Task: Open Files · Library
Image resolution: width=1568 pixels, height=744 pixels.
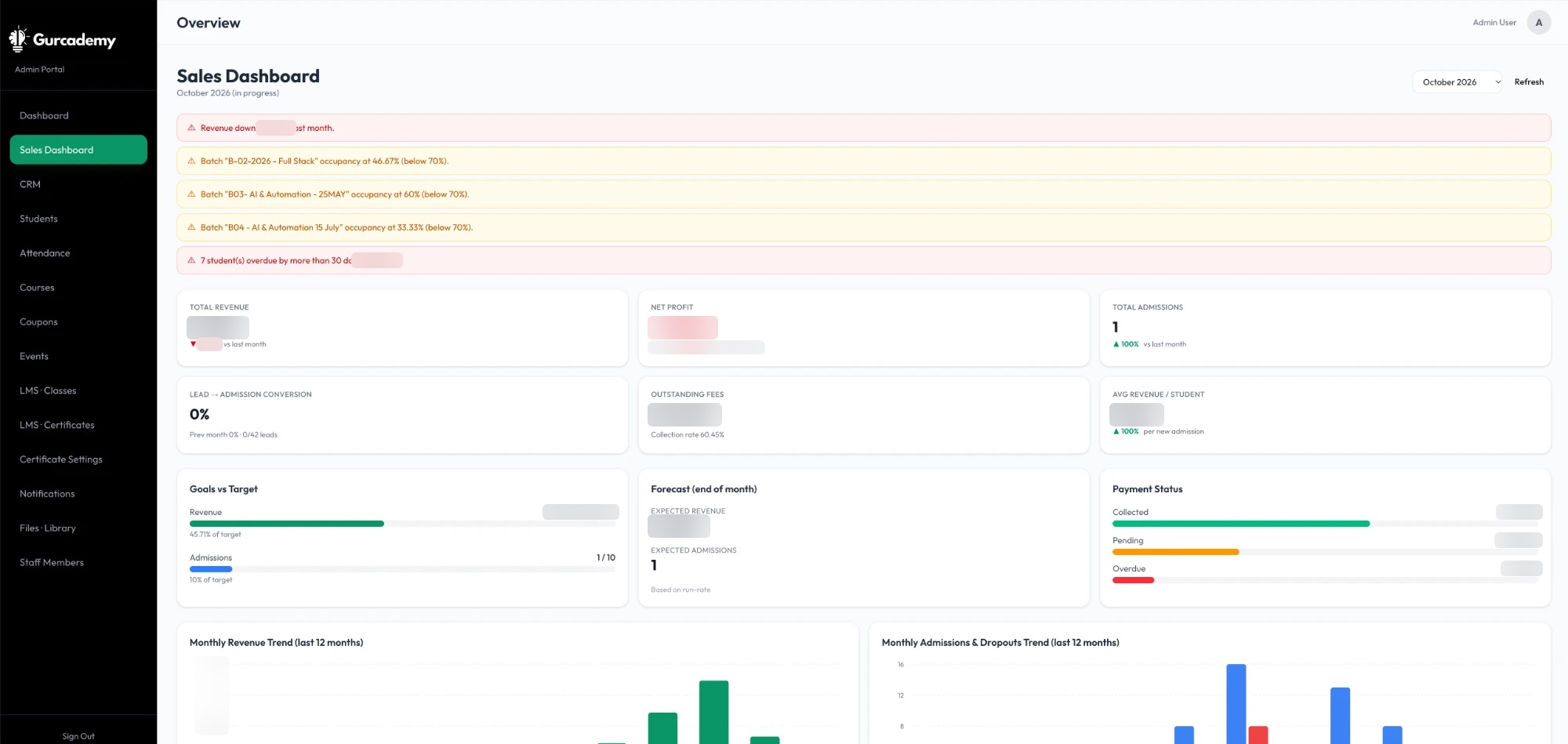Action: 78,528
